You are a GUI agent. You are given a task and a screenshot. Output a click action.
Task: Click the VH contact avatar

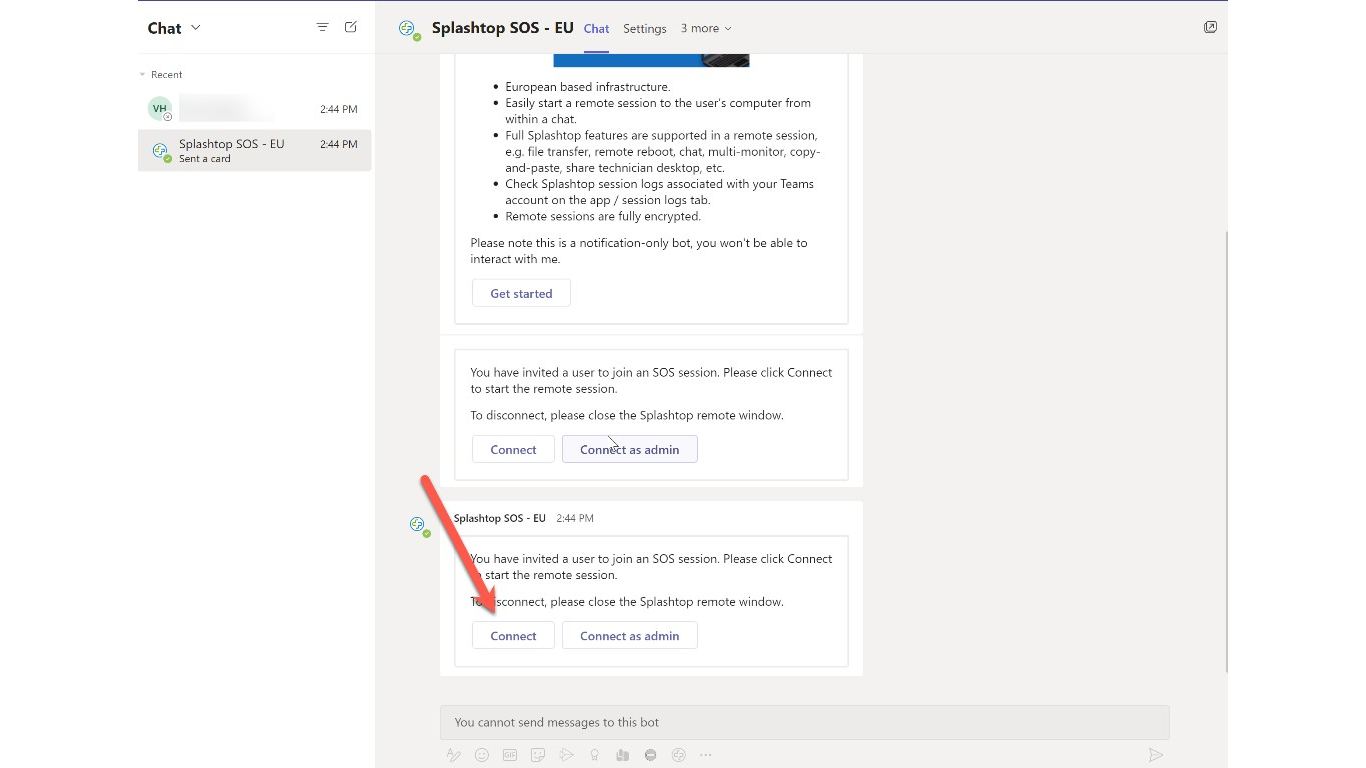tap(160, 109)
